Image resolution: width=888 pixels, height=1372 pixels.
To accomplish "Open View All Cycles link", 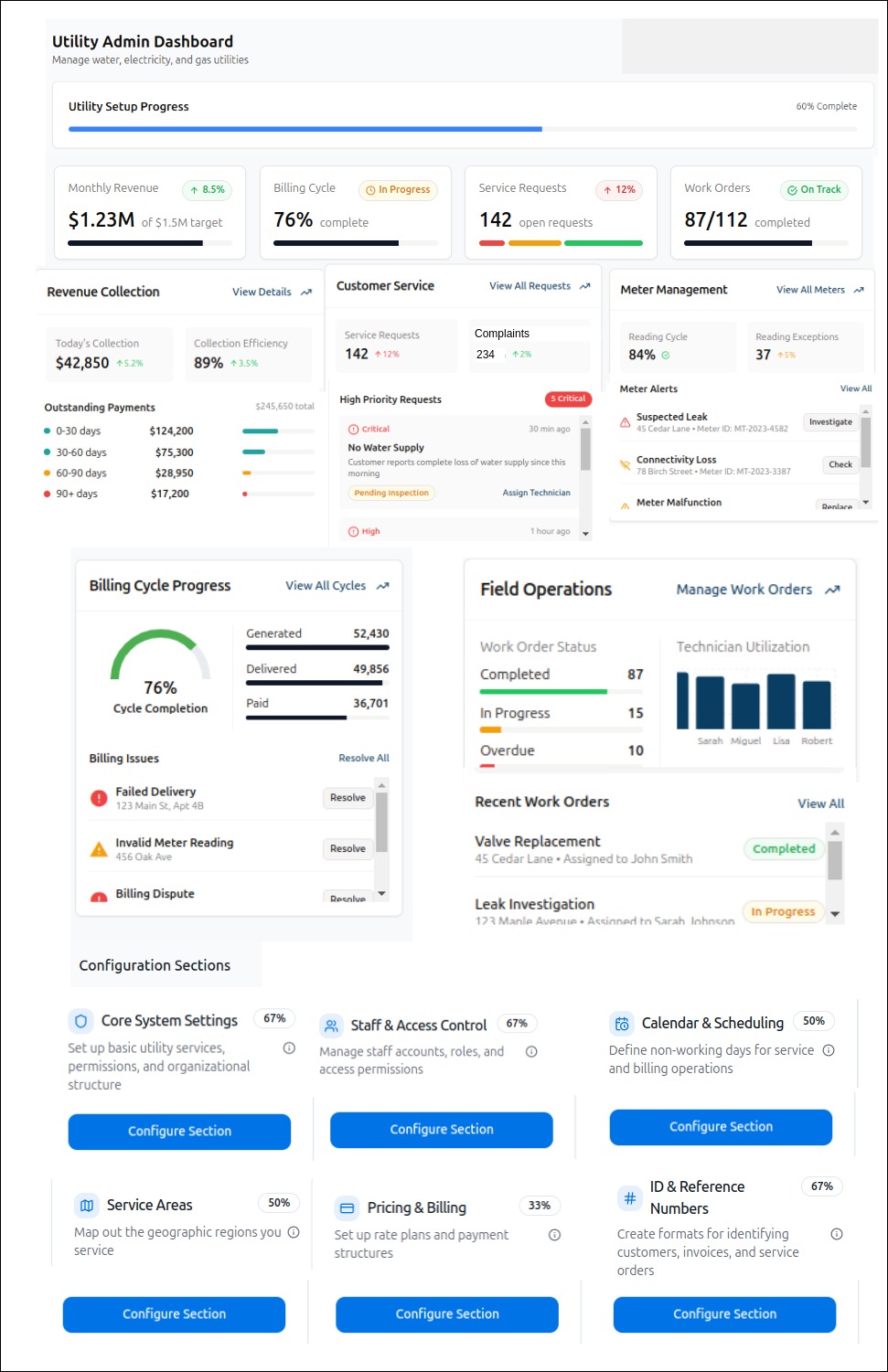I will click(x=326, y=586).
